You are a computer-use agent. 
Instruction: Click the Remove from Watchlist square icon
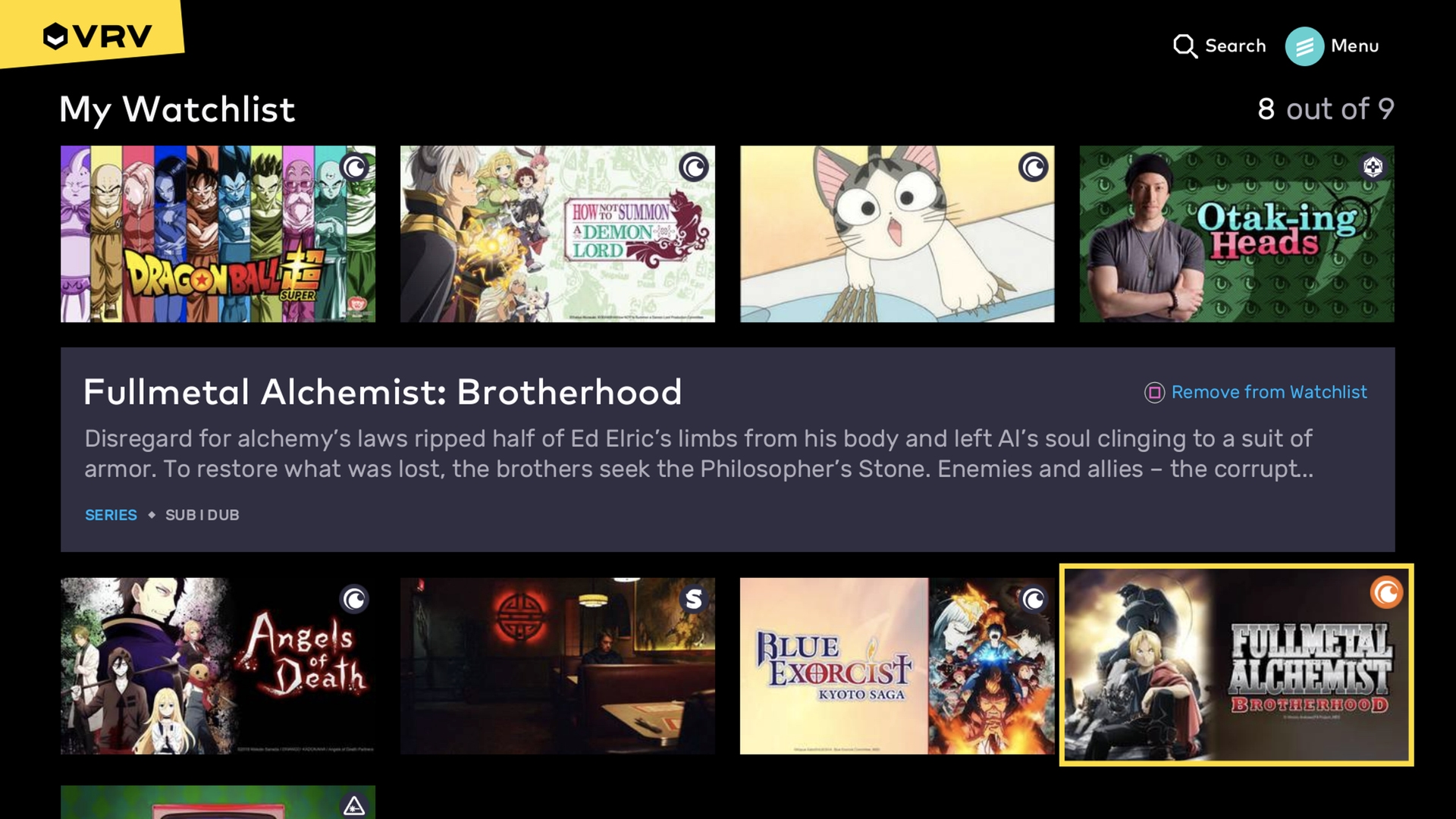coord(1154,392)
